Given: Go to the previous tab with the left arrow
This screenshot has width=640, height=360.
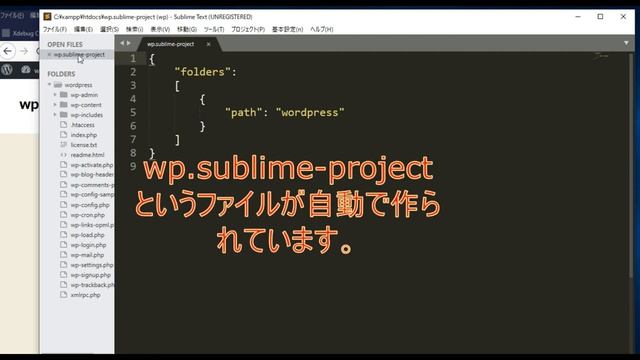Looking at the screenshot, I should coord(122,43).
